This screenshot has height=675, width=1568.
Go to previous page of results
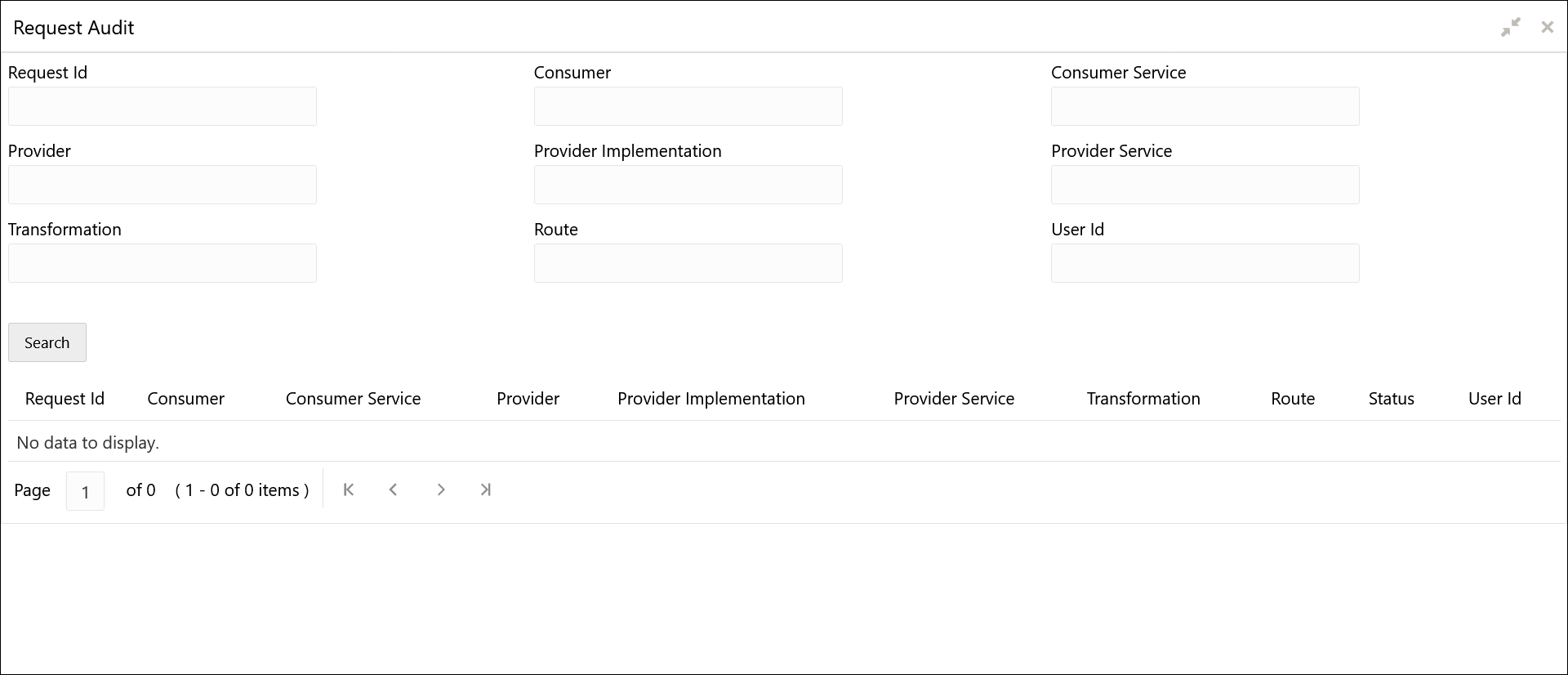(x=394, y=489)
